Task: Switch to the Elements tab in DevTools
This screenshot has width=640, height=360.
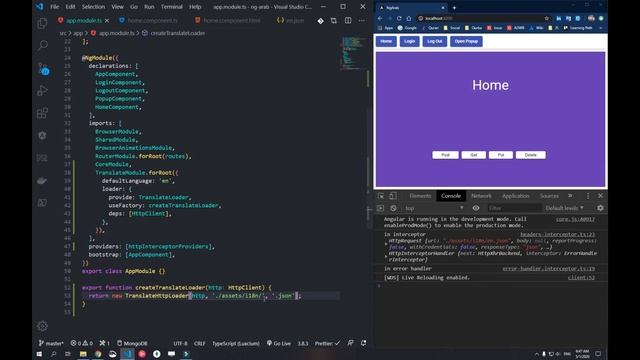Action: pyautogui.click(x=420, y=196)
